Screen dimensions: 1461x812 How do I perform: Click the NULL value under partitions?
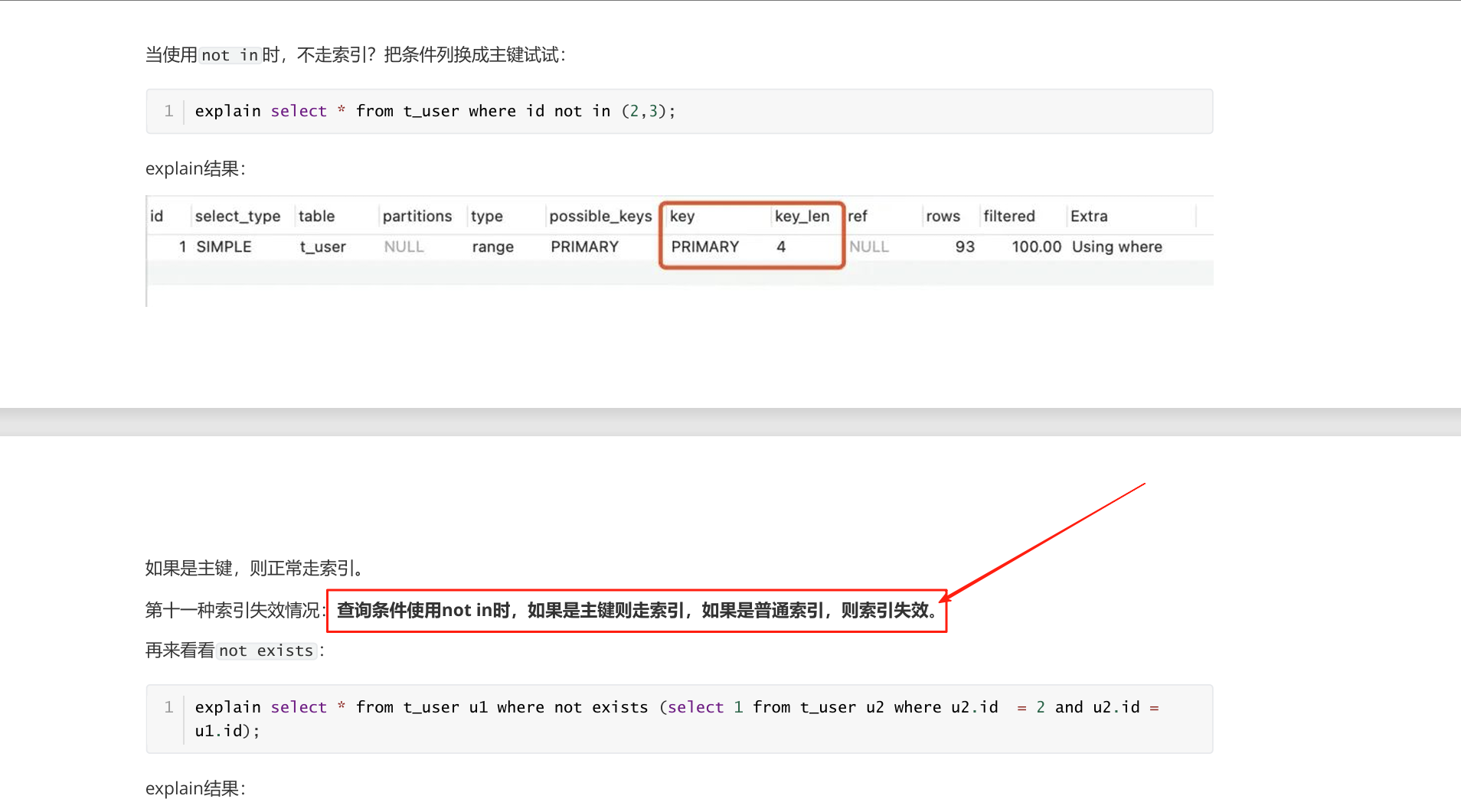point(404,247)
